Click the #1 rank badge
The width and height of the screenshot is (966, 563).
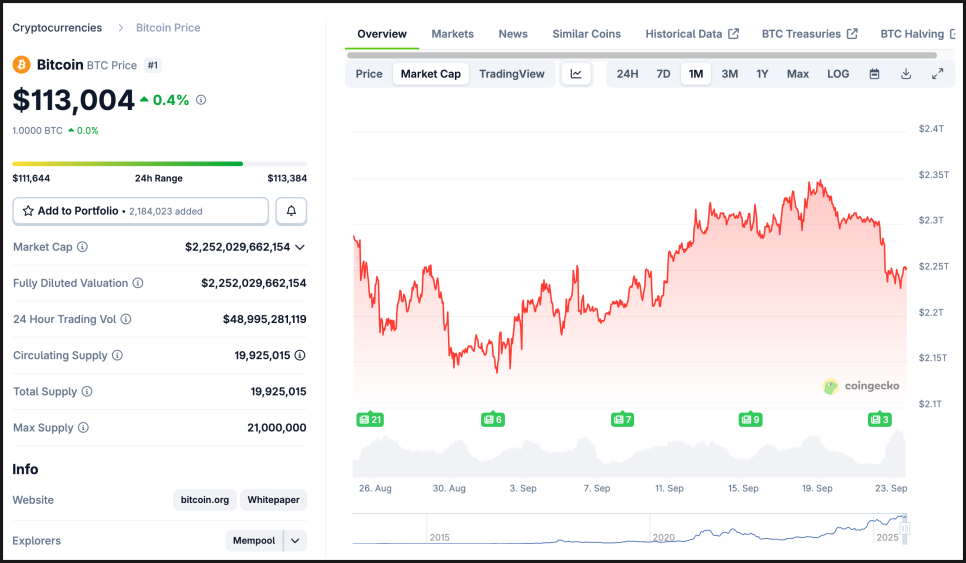click(153, 65)
